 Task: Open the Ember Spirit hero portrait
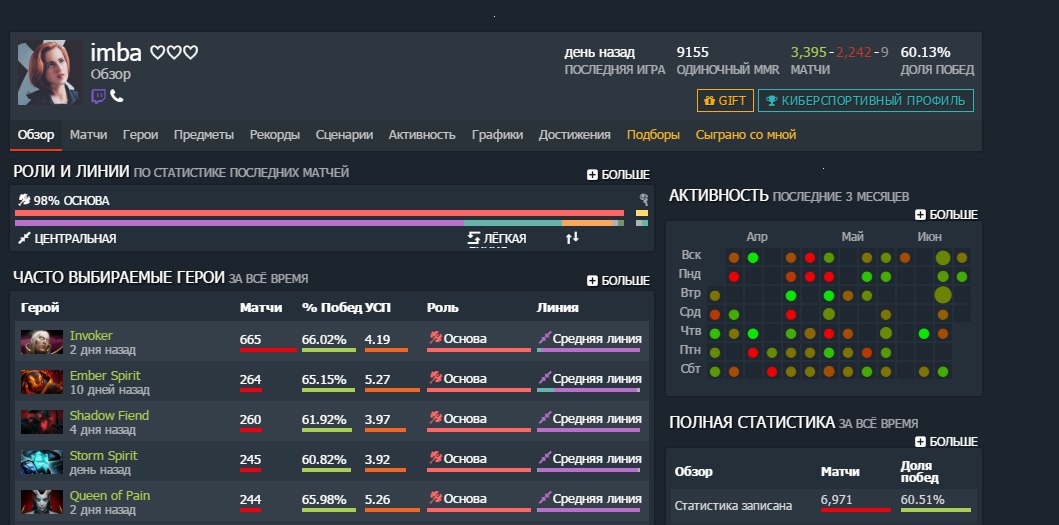pos(41,382)
